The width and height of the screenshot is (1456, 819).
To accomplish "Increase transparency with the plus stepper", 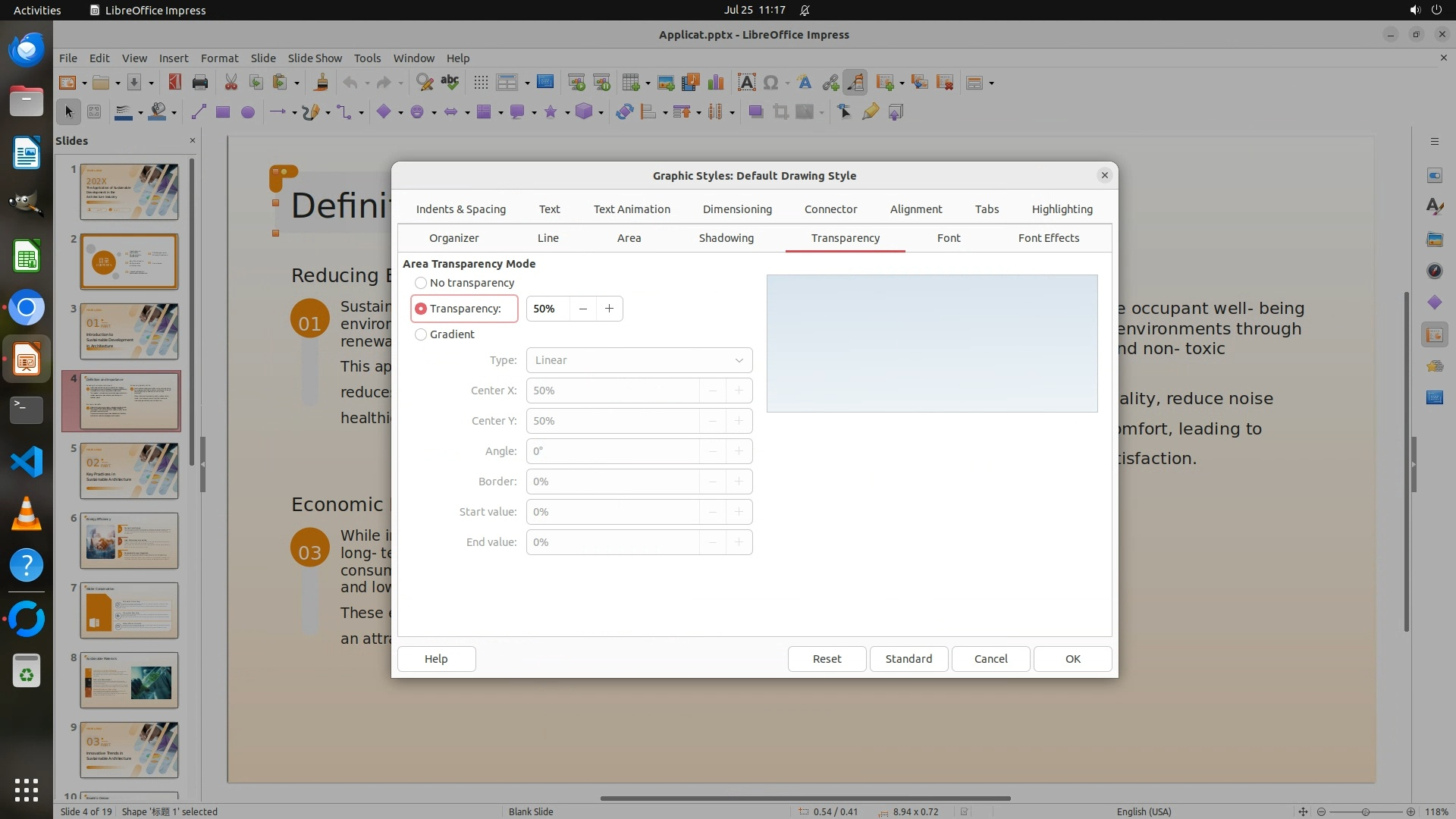I will pos(609,309).
